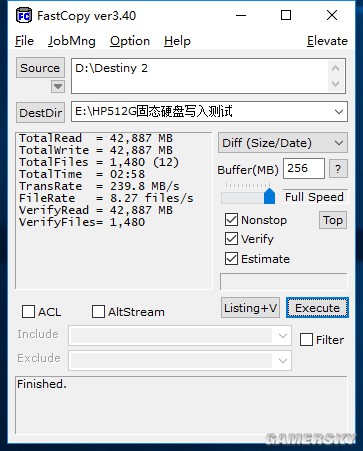Click the TransRate = 239.8 MB/s line
Image resolution: width=363 pixels, height=451 pixels.
[x=99, y=186]
